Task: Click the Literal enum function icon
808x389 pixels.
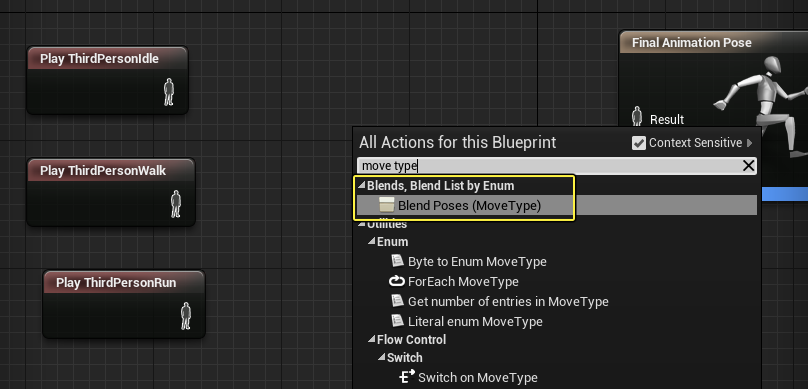Action: (397, 321)
